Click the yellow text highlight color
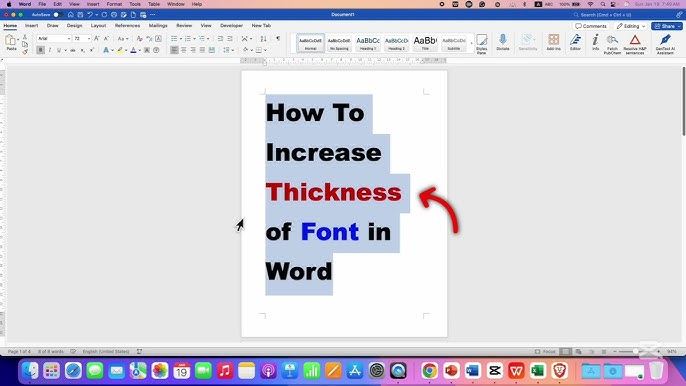This screenshot has width=686, height=386. [x=120, y=50]
